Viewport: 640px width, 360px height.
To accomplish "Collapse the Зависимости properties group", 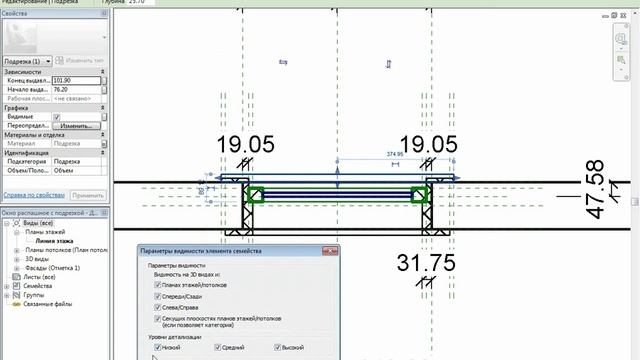I will (102, 72).
